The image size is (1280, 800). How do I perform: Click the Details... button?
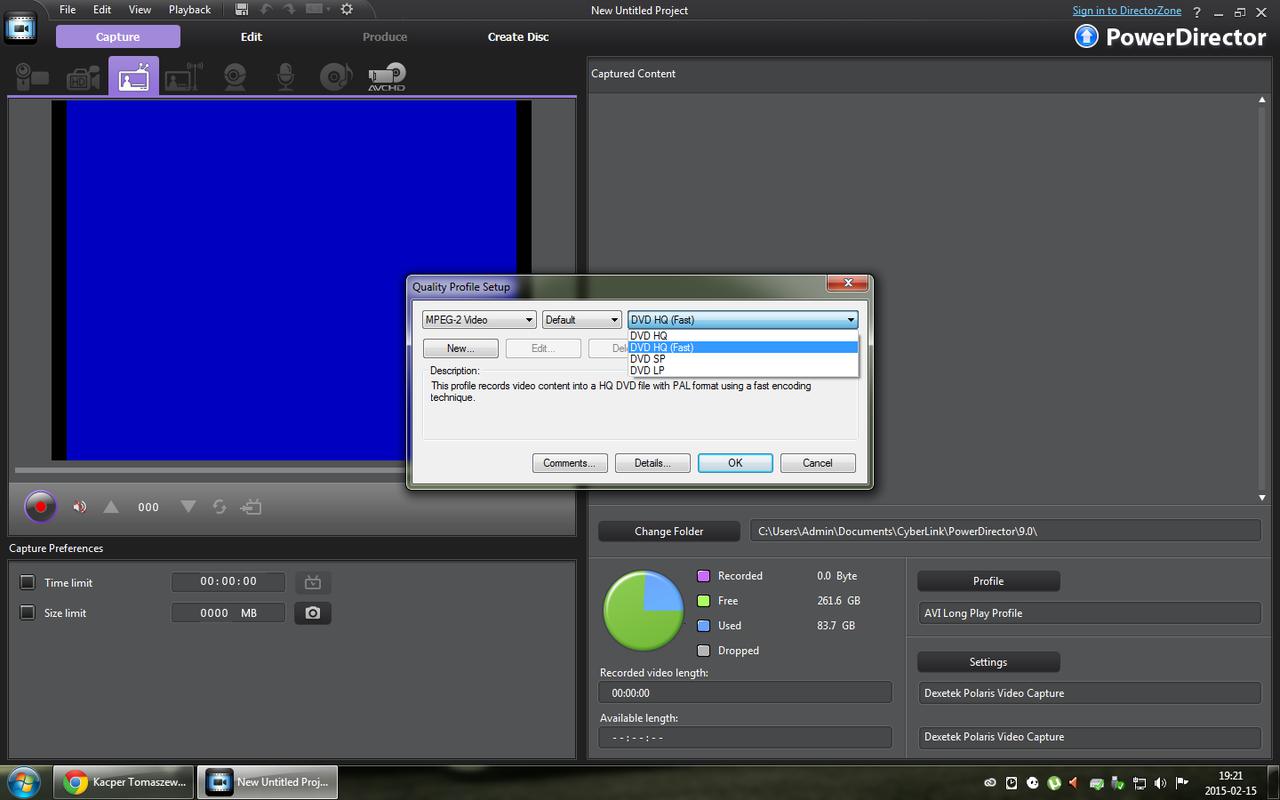652,463
